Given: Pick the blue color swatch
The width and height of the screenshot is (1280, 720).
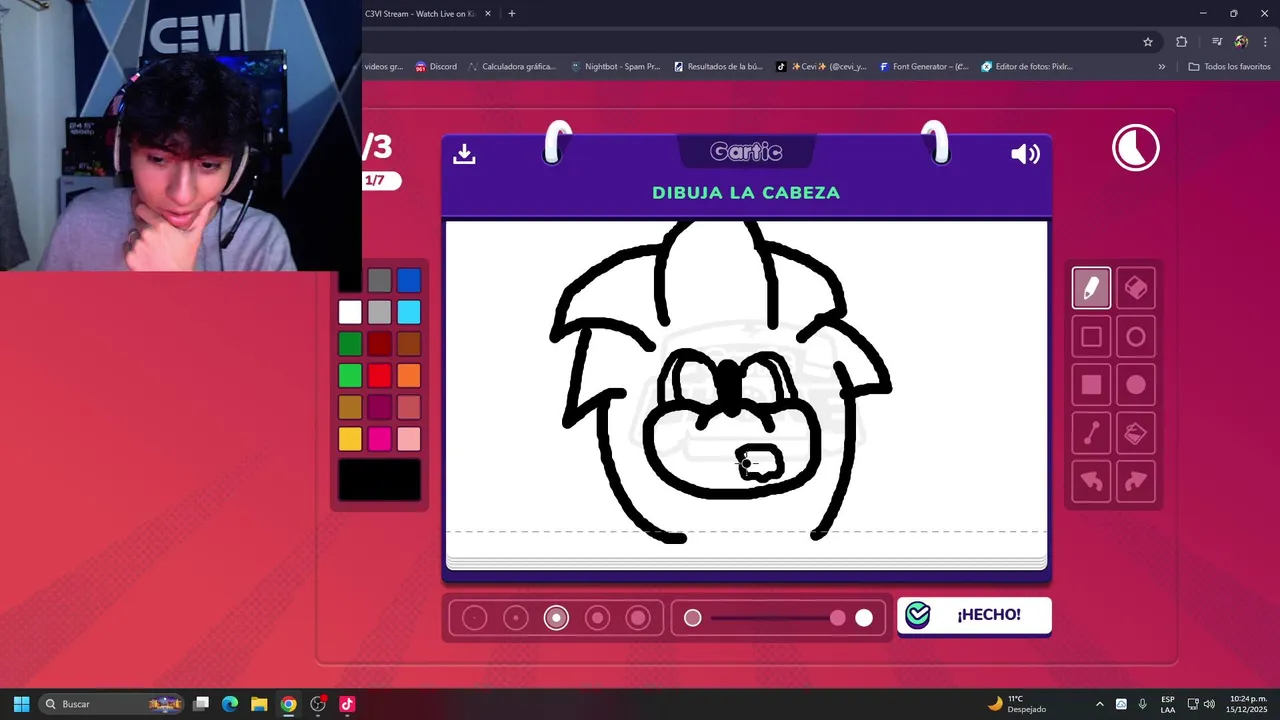Looking at the screenshot, I should [409, 280].
